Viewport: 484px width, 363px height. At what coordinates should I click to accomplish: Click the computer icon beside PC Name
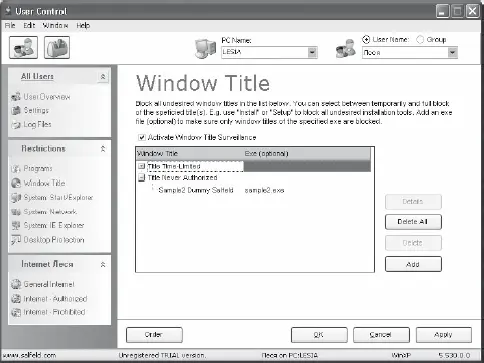(205, 49)
